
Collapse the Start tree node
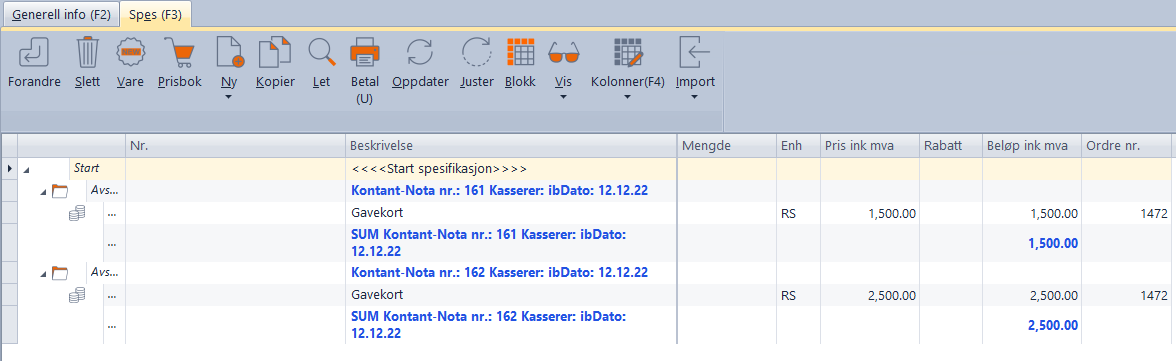coord(28,170)
